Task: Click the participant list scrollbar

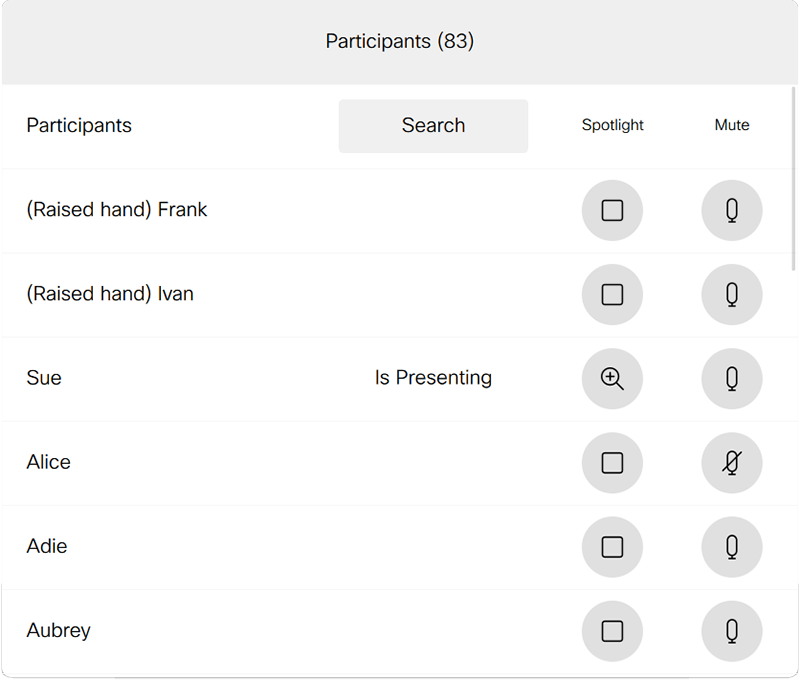Action: 794,180
